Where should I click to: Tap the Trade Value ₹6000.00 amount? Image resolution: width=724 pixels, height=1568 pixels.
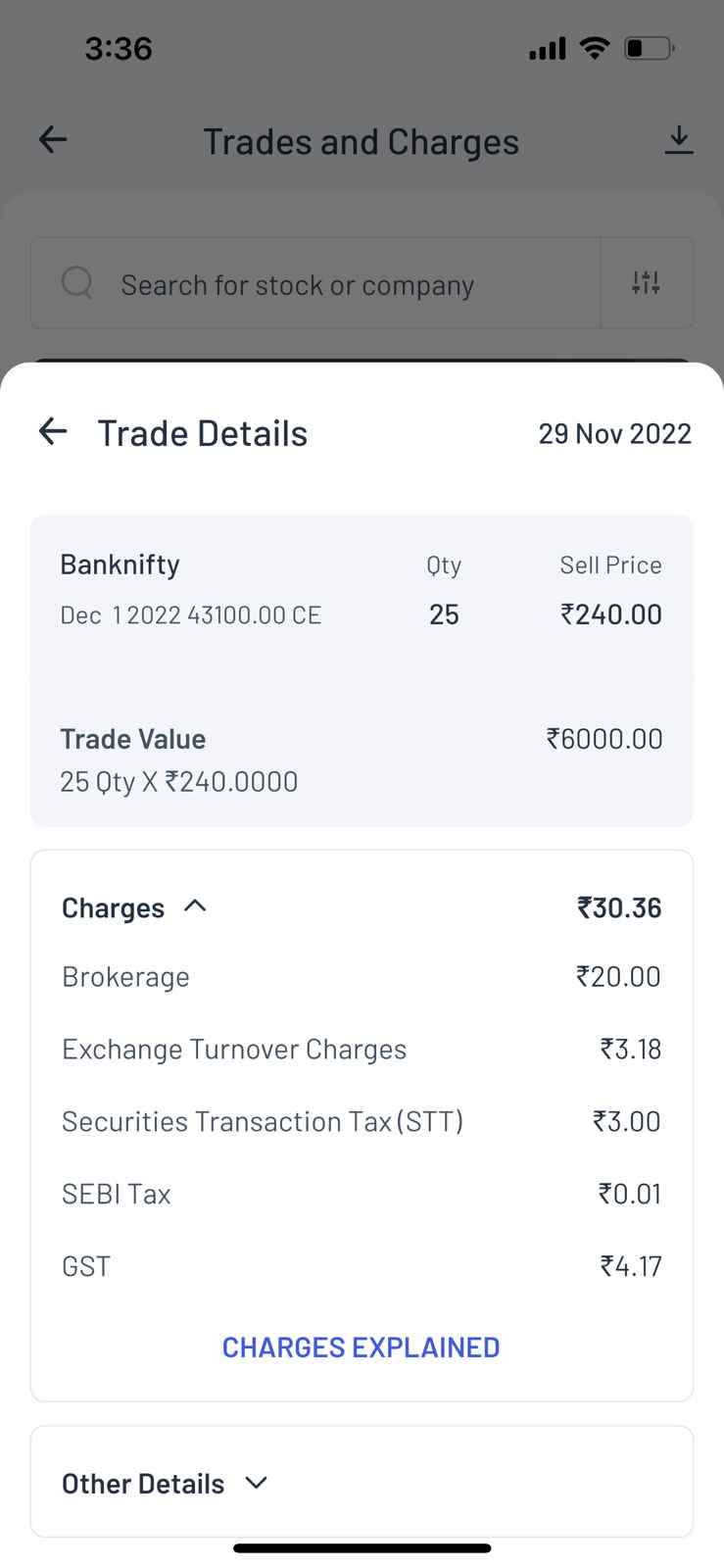pyautogui.click(x=604, y=739)
